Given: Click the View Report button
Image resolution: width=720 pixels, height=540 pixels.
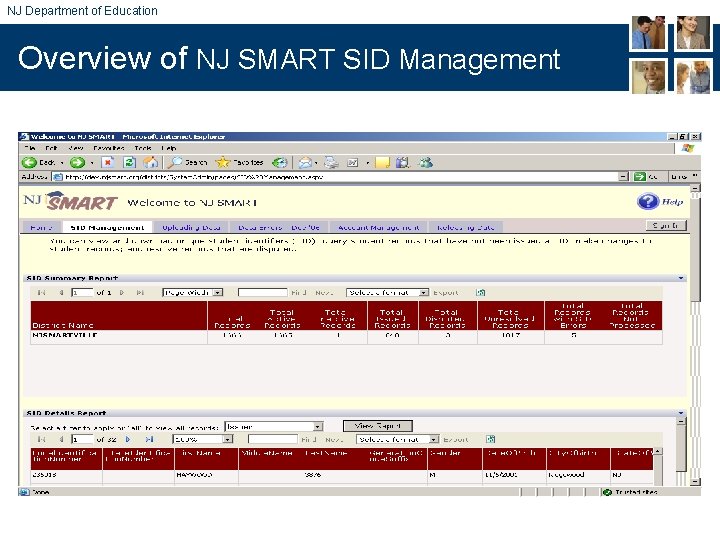Looking at the screenshot, I should pyautogui.click(x=377, y=426).
